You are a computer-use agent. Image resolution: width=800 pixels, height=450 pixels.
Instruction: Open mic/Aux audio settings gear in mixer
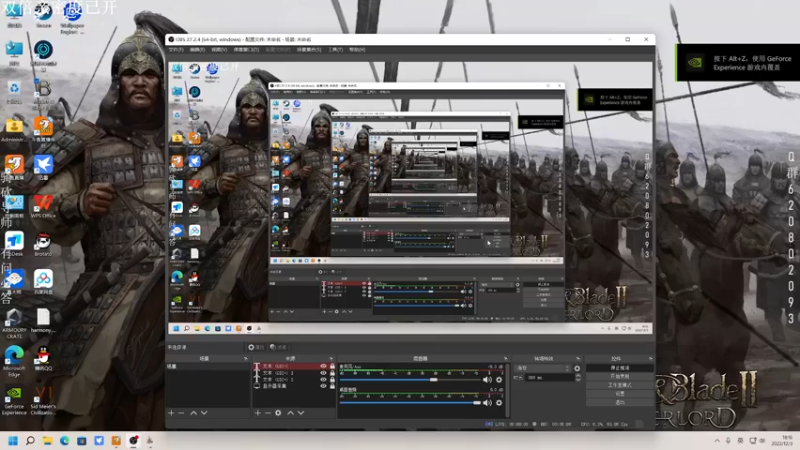[x=499, y=380]
